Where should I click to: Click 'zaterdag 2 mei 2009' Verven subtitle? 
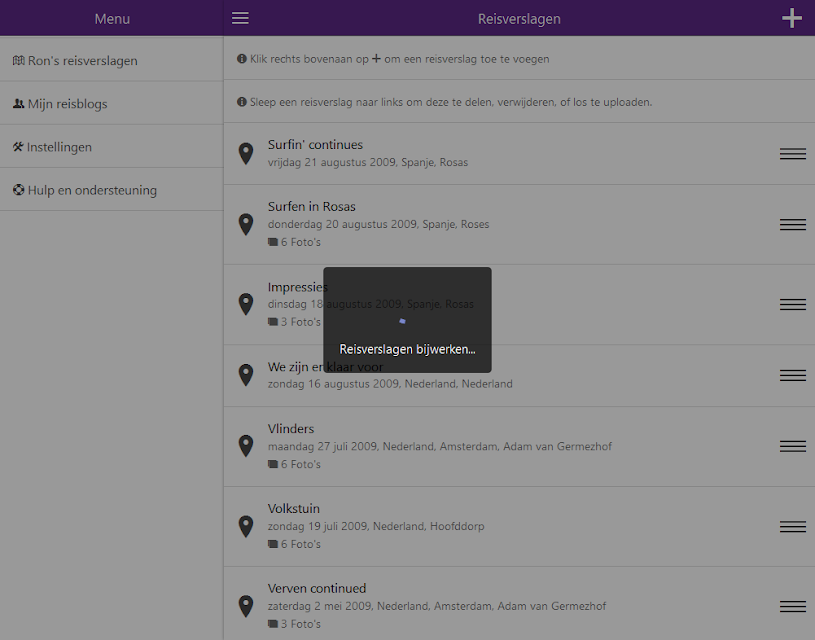pyautogui.click(x=437, y=606)
